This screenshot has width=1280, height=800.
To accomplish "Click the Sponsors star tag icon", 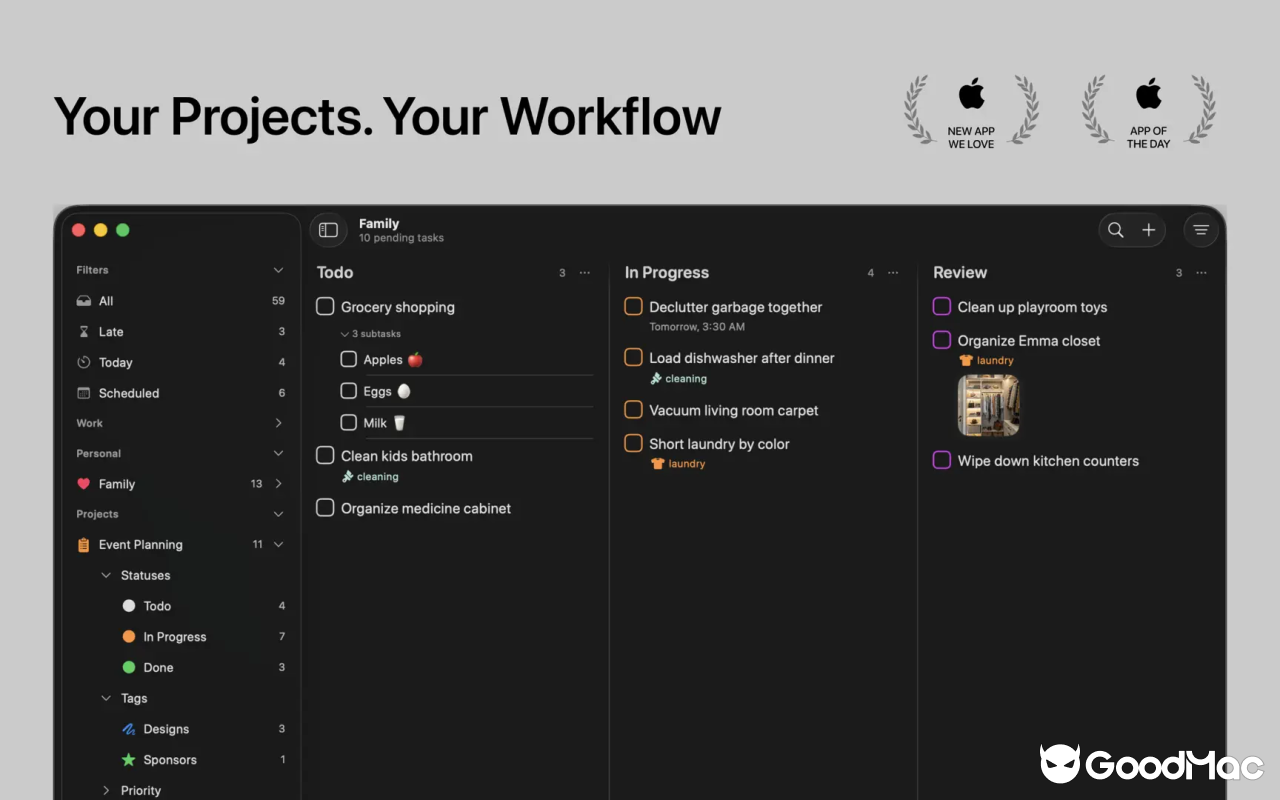I will pos(129,760).
